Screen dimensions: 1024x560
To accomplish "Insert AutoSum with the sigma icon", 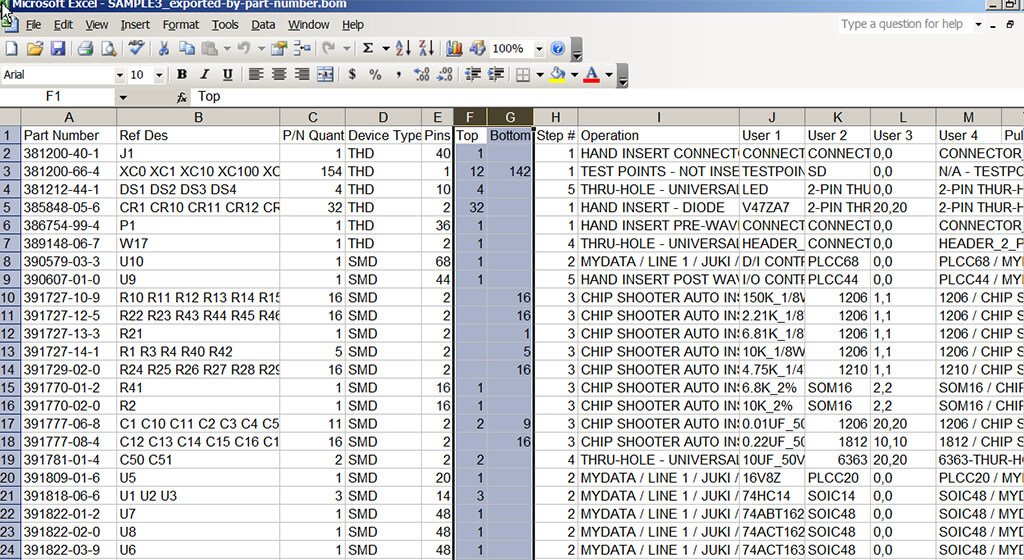I will [x=368, y=48].
